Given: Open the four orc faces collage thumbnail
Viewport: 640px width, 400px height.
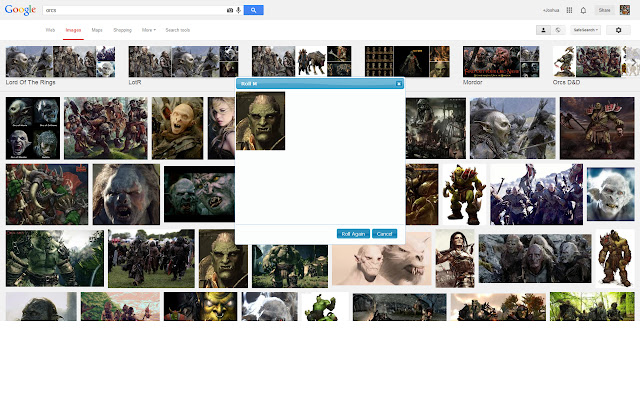Looking at the screenshot, I should coord(33,128).
